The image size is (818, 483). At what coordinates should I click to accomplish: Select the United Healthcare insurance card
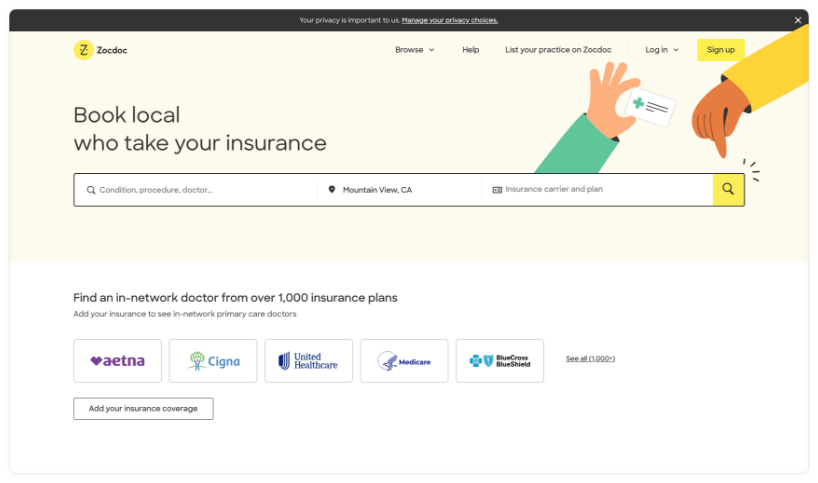click(308, 361)
